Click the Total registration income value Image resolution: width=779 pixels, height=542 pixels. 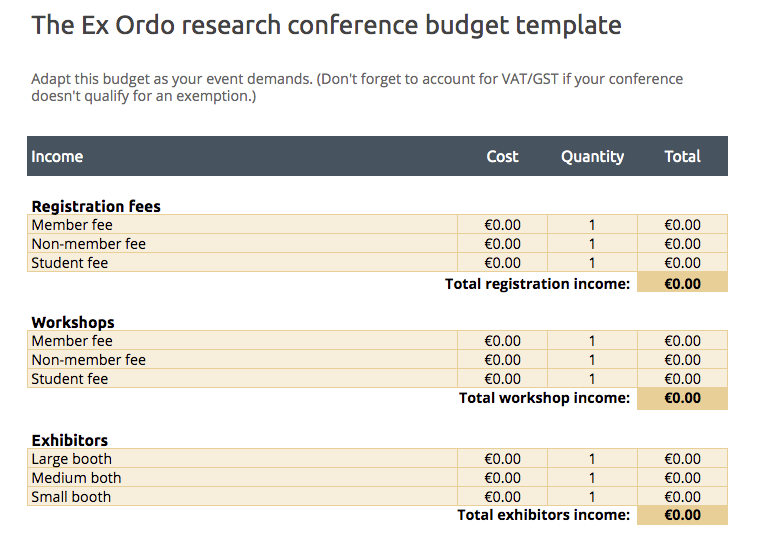pos(682,283)
